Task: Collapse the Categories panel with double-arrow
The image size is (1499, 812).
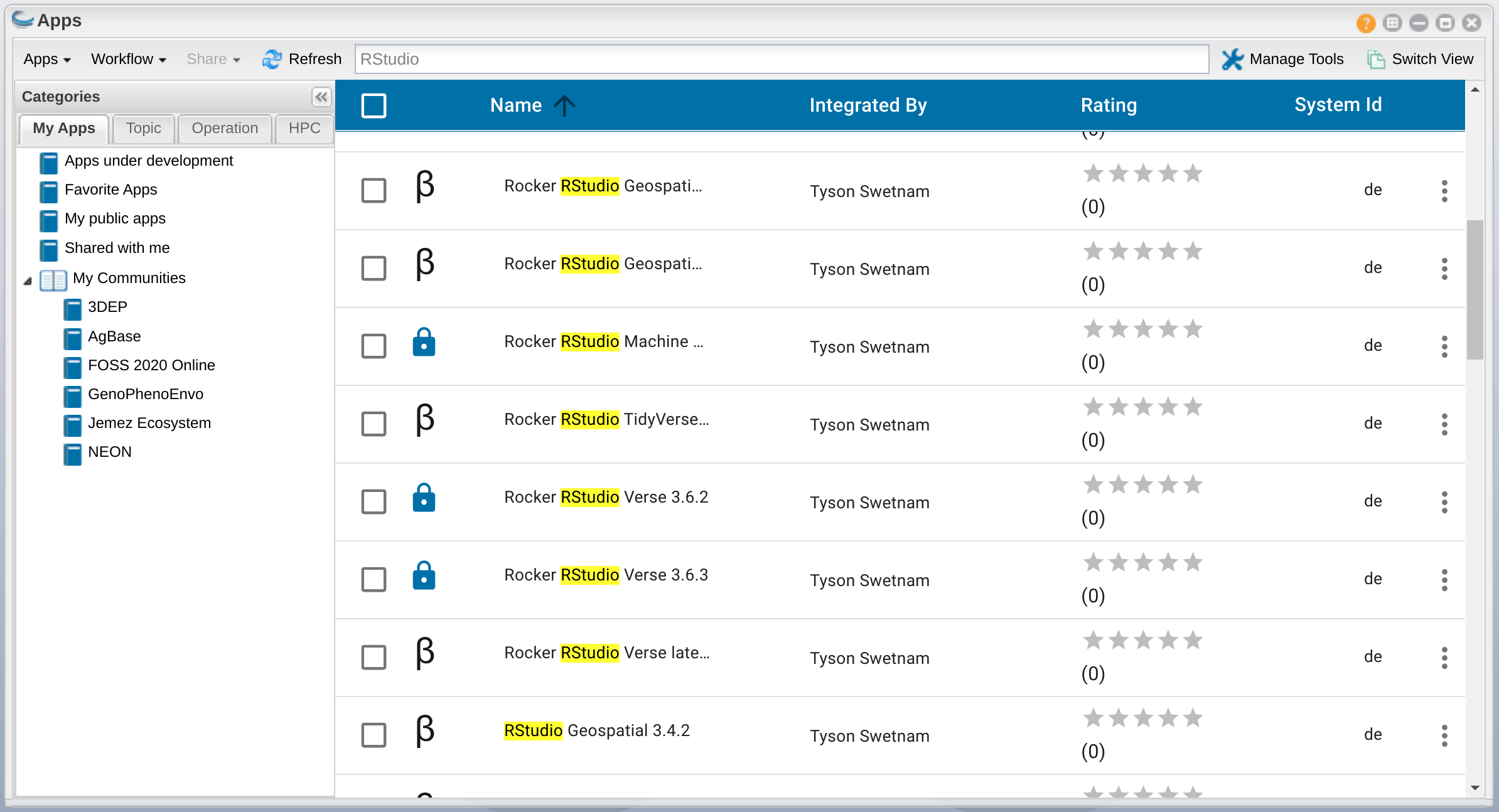Action: pos(321,97)
